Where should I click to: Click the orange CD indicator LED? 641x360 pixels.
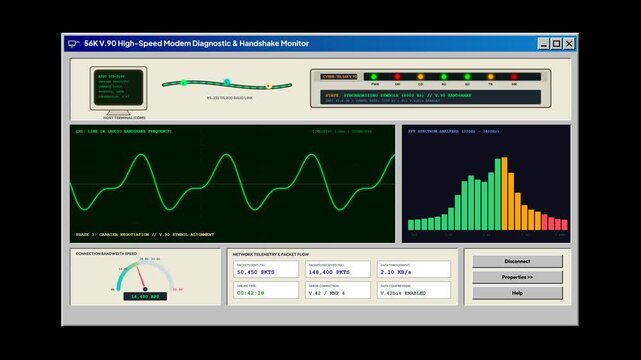[420, 76]
